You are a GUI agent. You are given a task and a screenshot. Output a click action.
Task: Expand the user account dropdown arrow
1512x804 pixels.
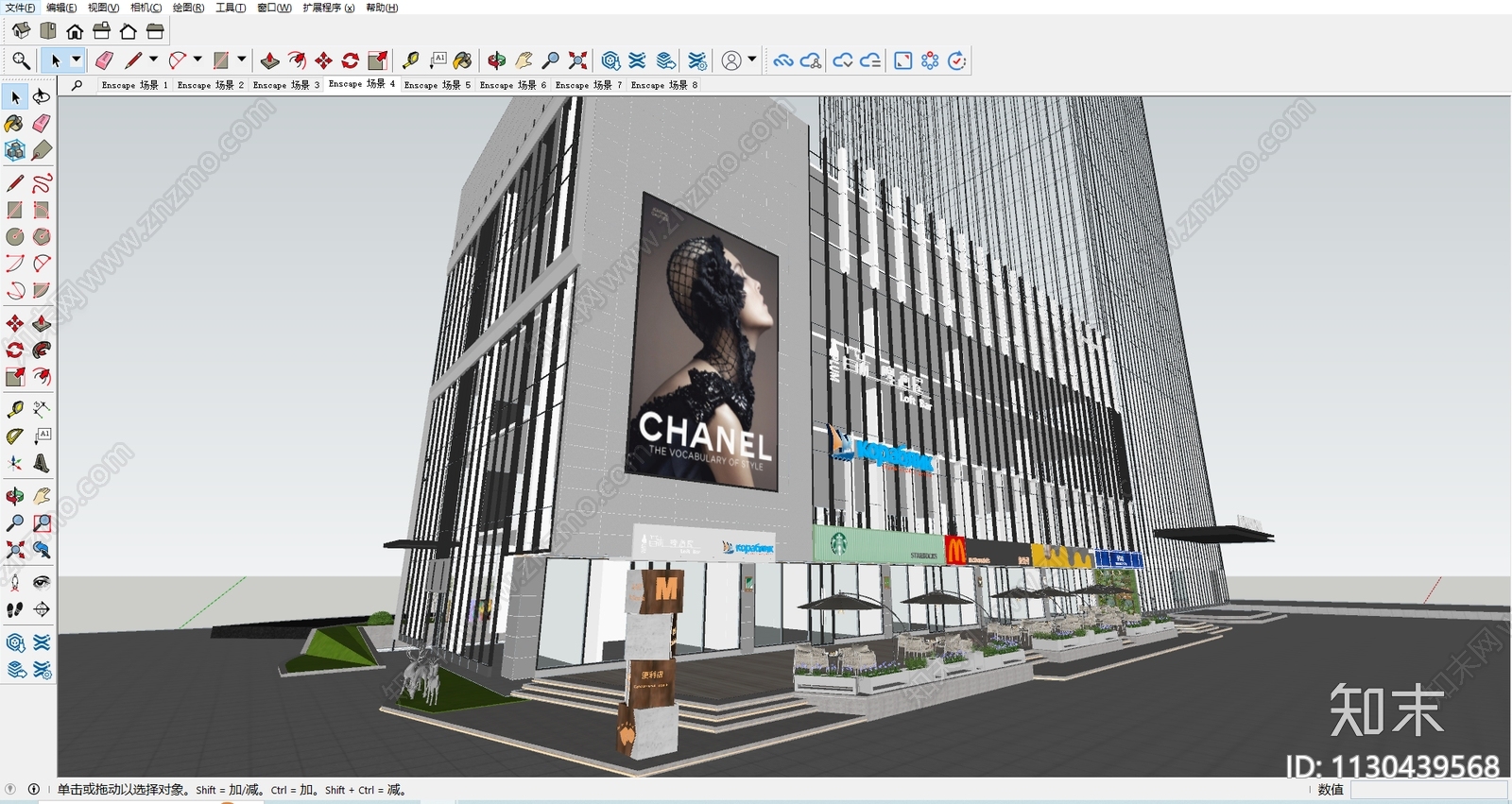pyautogui.click(x=752, y=60)
